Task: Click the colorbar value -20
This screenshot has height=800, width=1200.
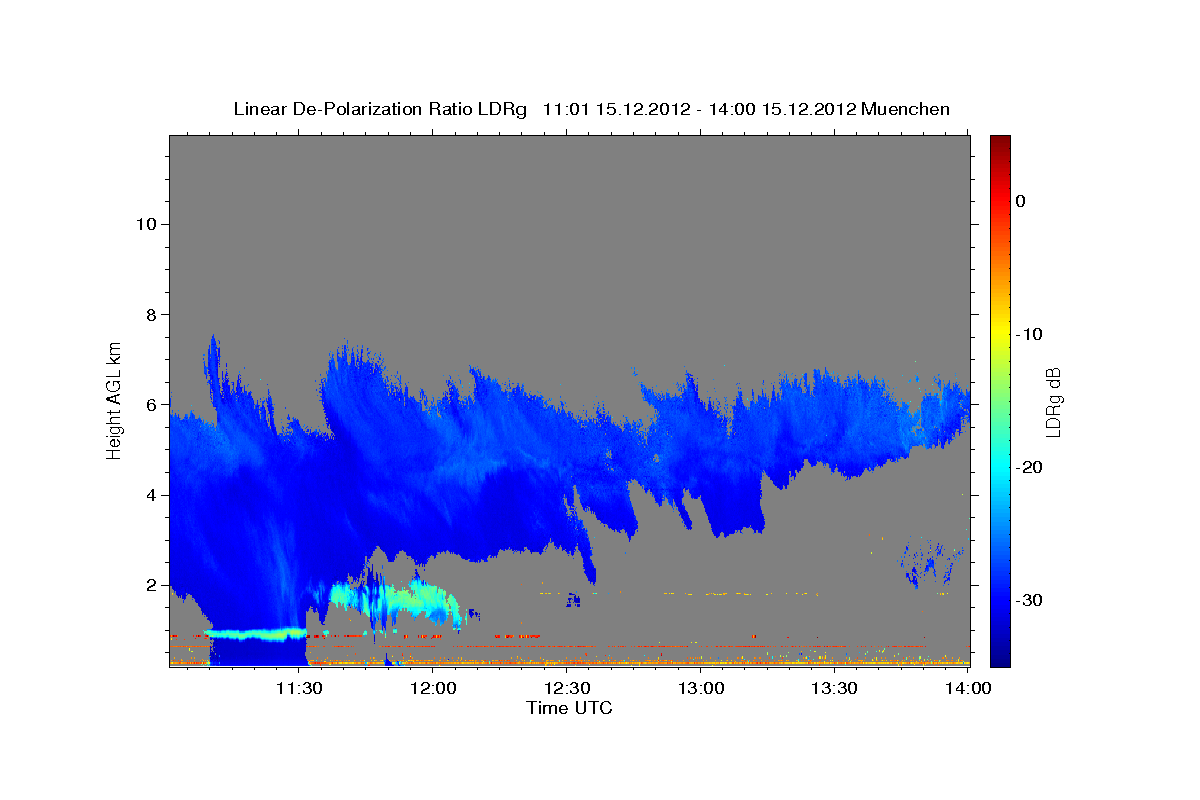Action: pos(1028,467)
